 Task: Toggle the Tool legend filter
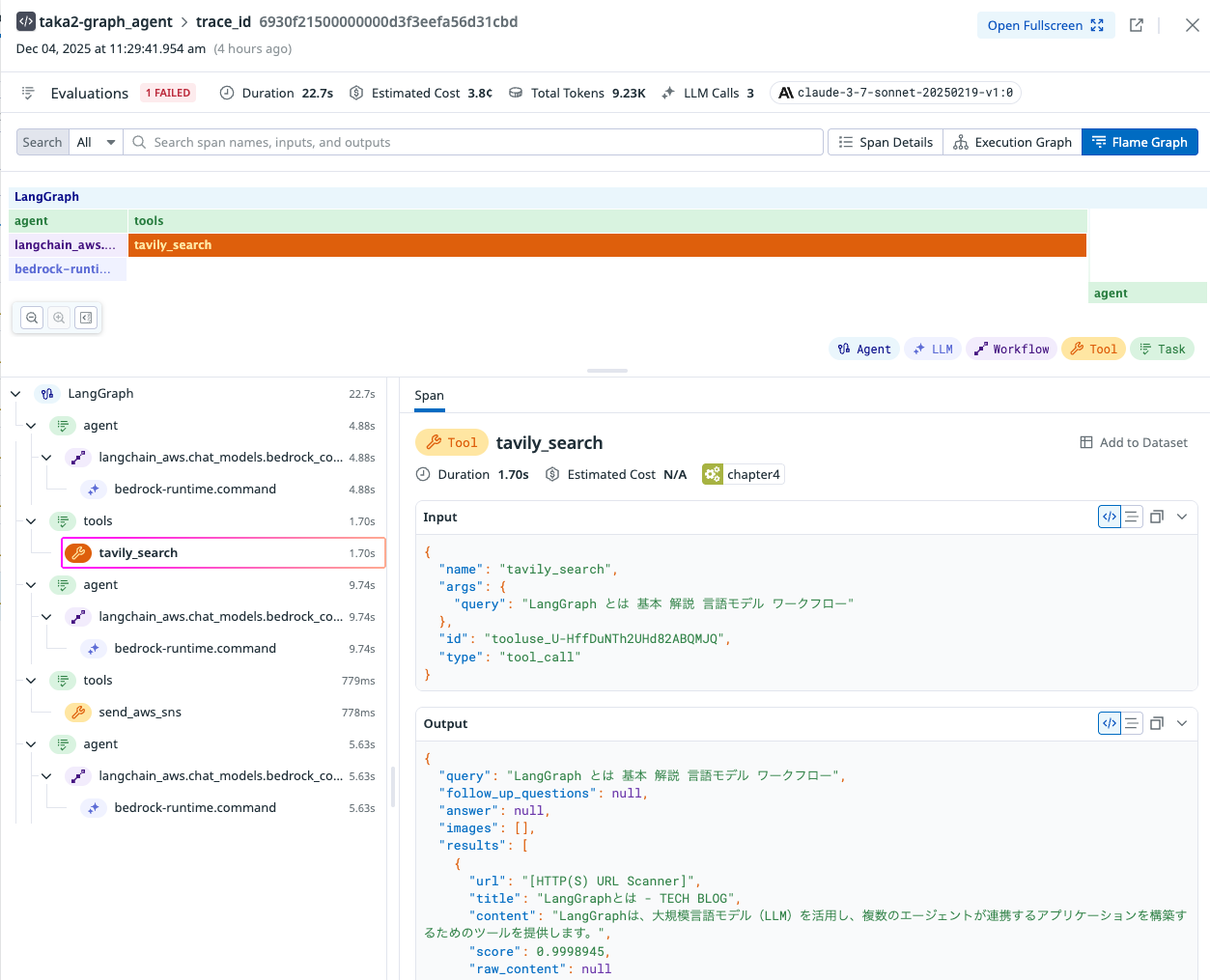[1093, 349]
